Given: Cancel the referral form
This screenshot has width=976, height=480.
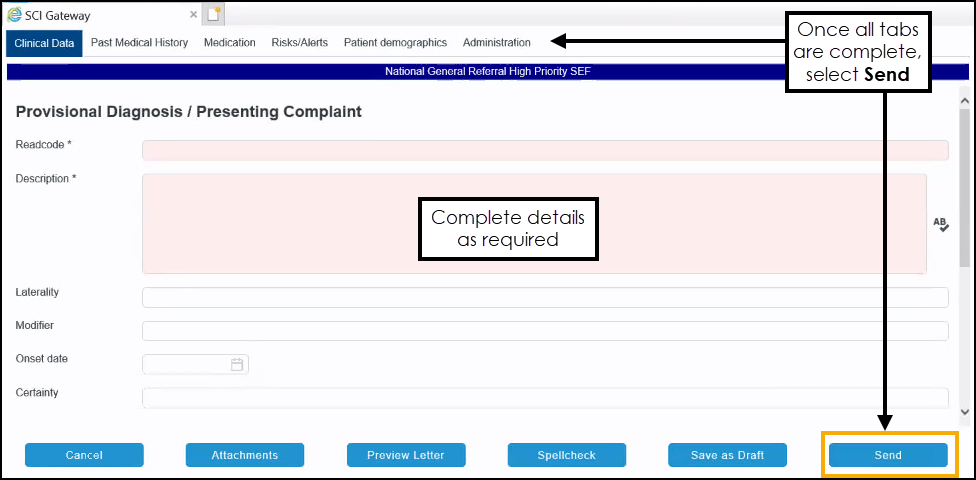Looking at the screenshot, I should pyautogui.click(x=84, y=455).
